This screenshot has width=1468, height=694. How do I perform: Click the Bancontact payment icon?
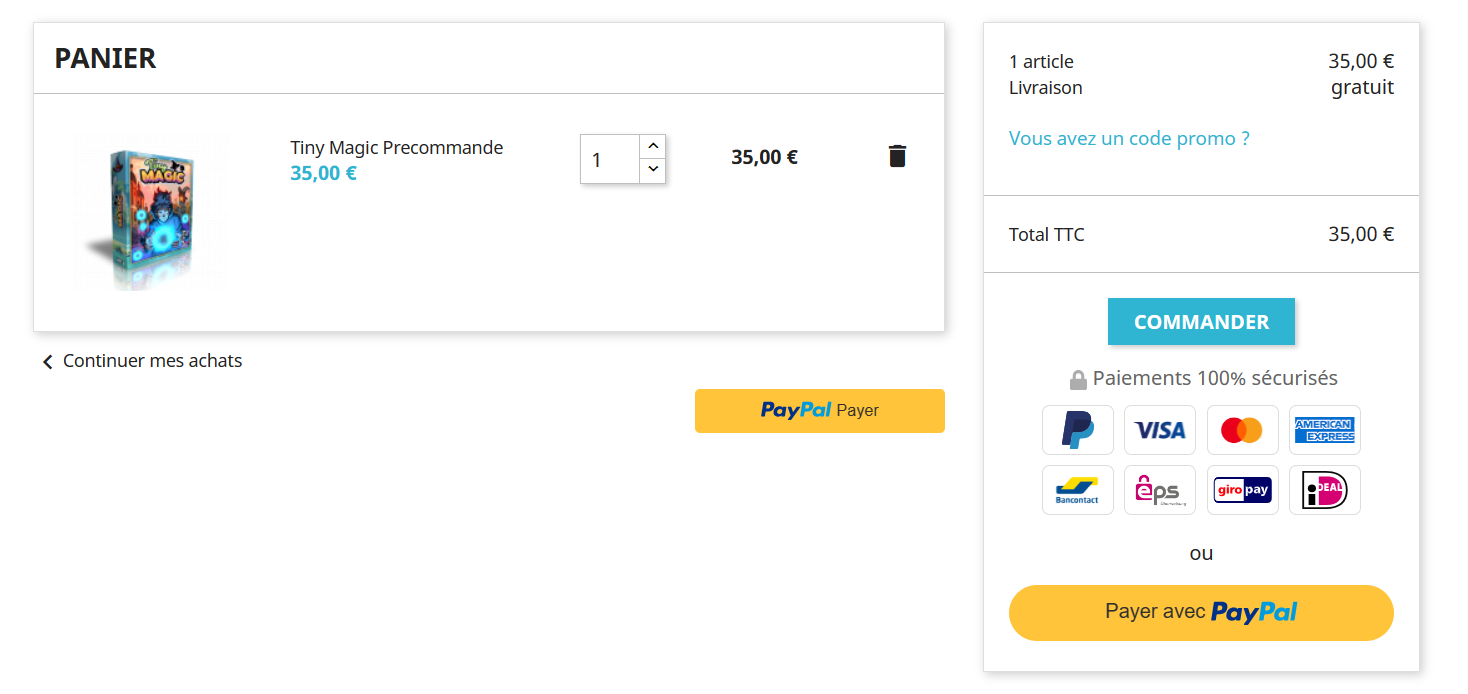[x=1077, y=490]
